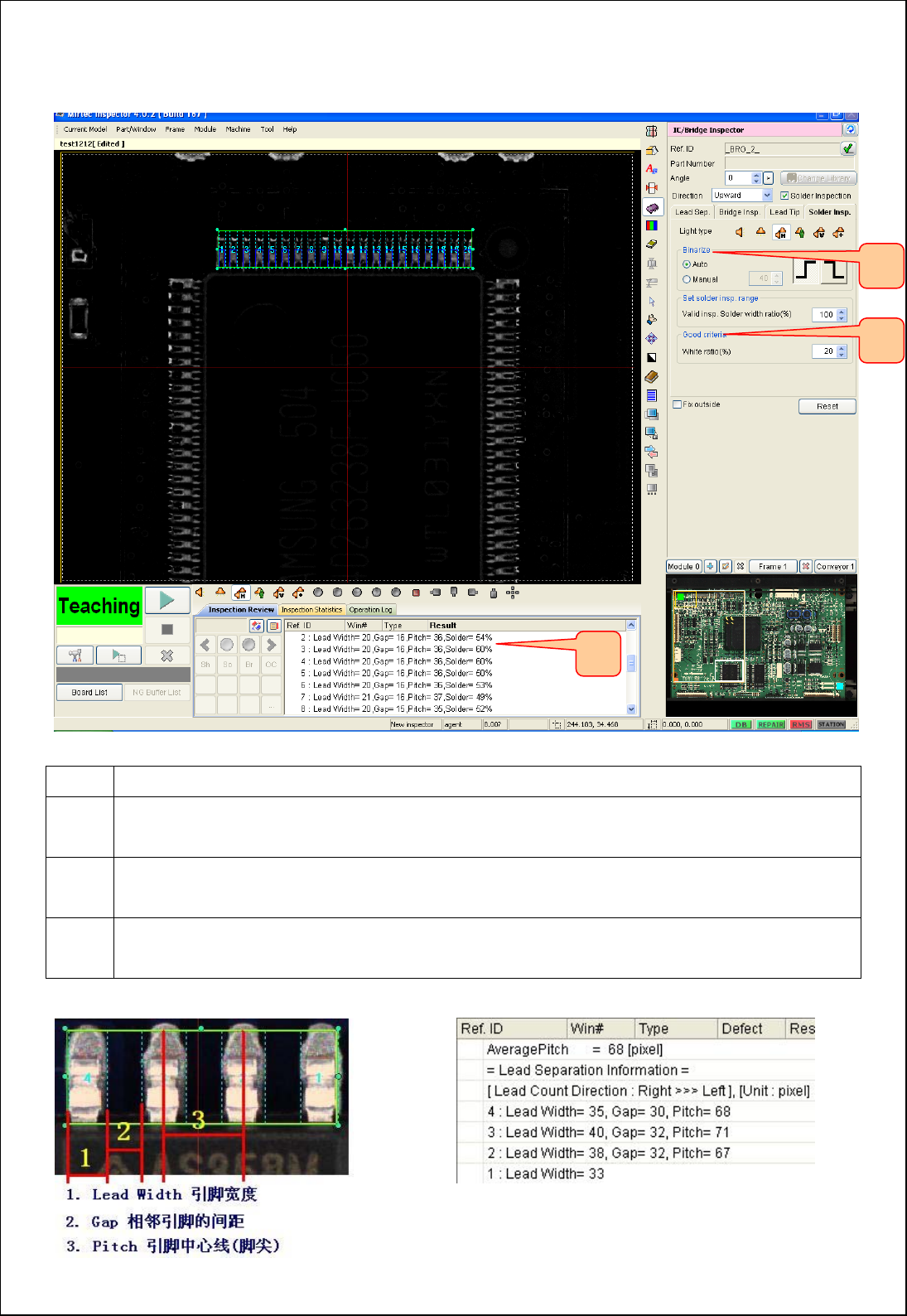The height and width of the screenshot is (1316, 907).
Task: Switch to the Bridge Insp. tab
Action: (738, 212)
